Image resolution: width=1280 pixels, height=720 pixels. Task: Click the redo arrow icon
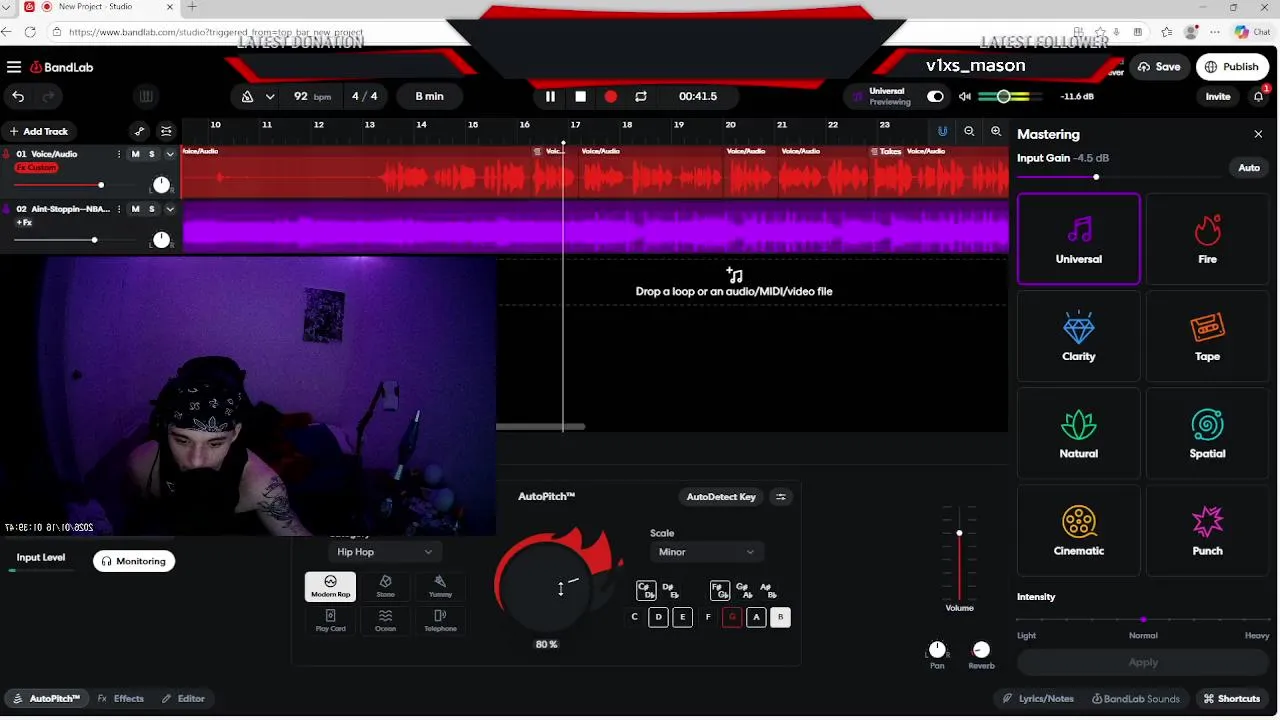pos(47,96)
